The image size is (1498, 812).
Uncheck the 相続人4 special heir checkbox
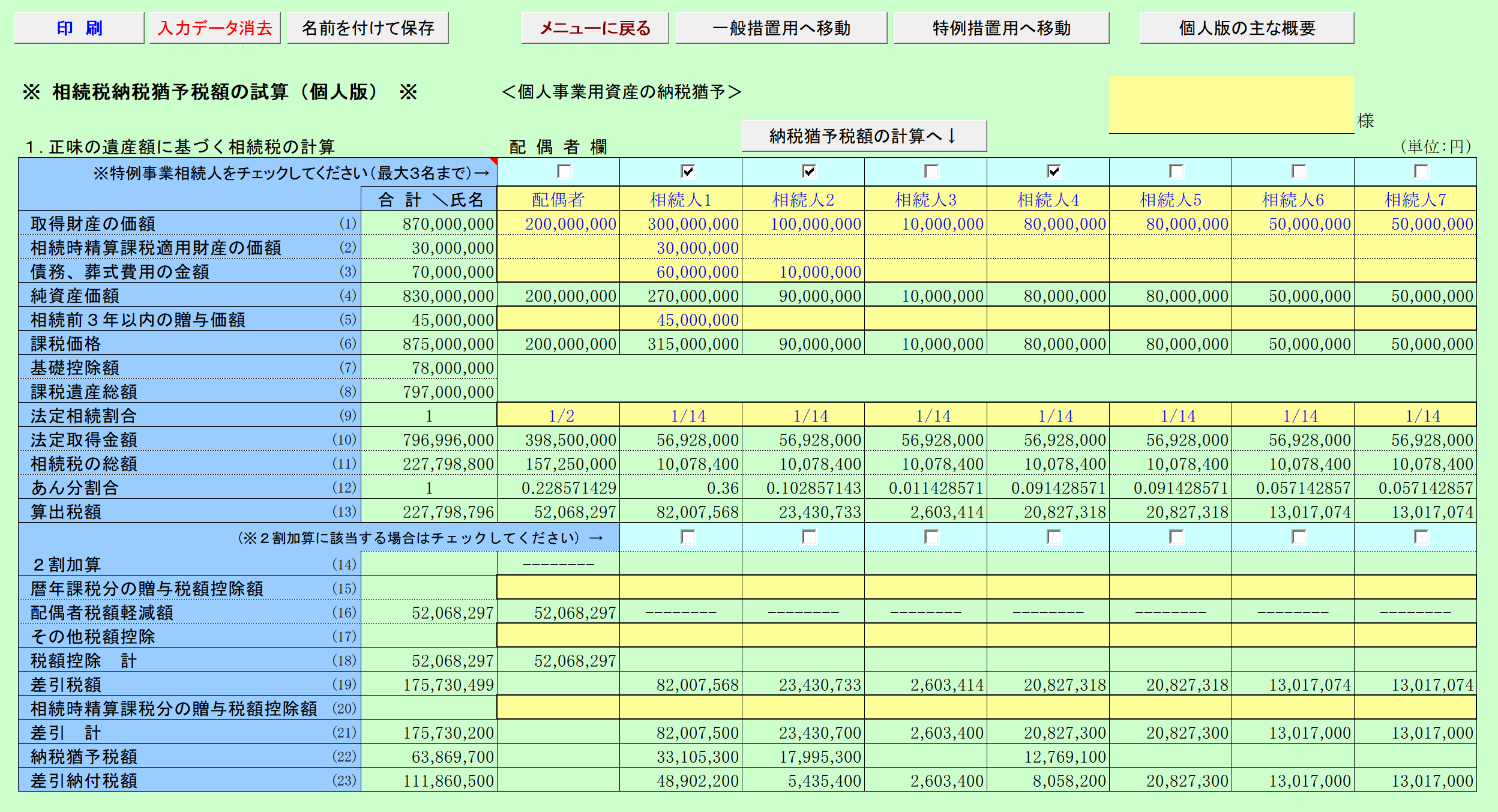tap(1054, 172)
